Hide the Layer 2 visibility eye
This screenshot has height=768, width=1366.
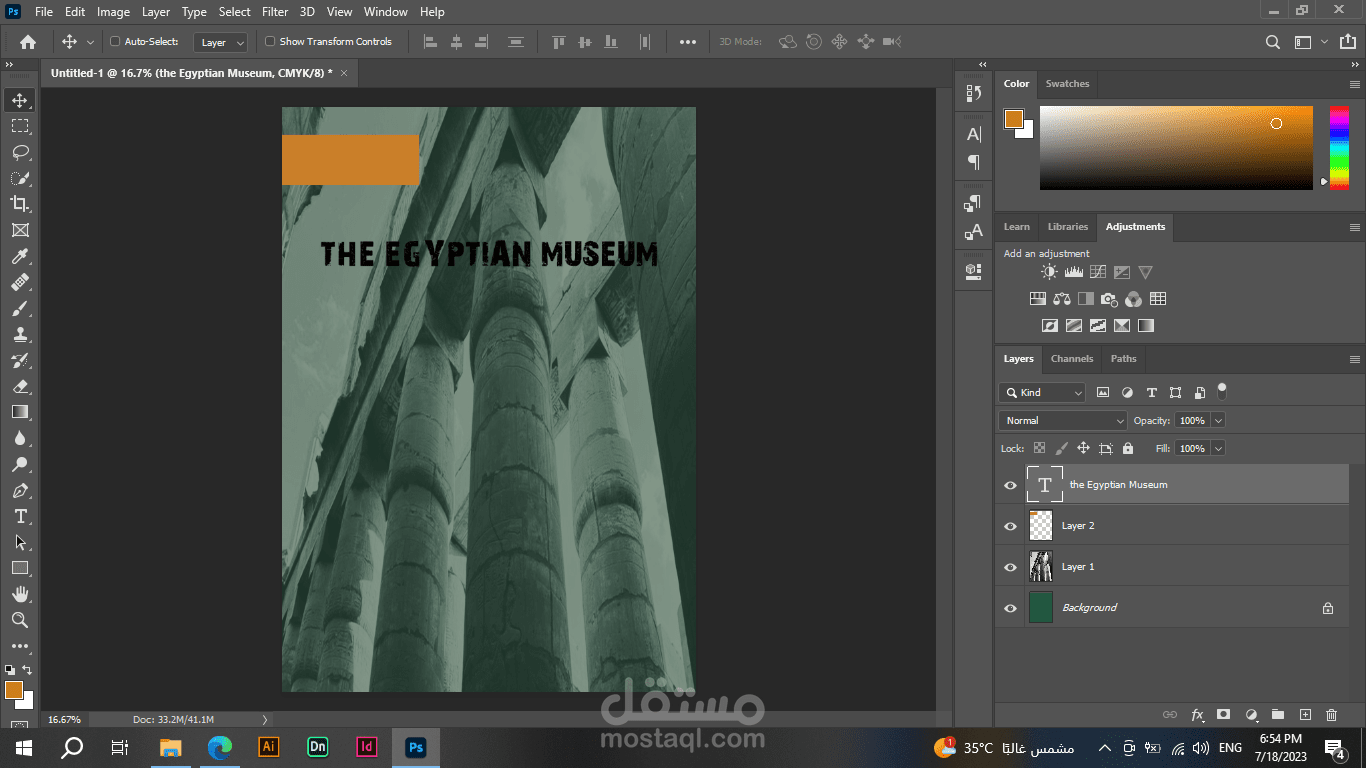click(1010, 526)
